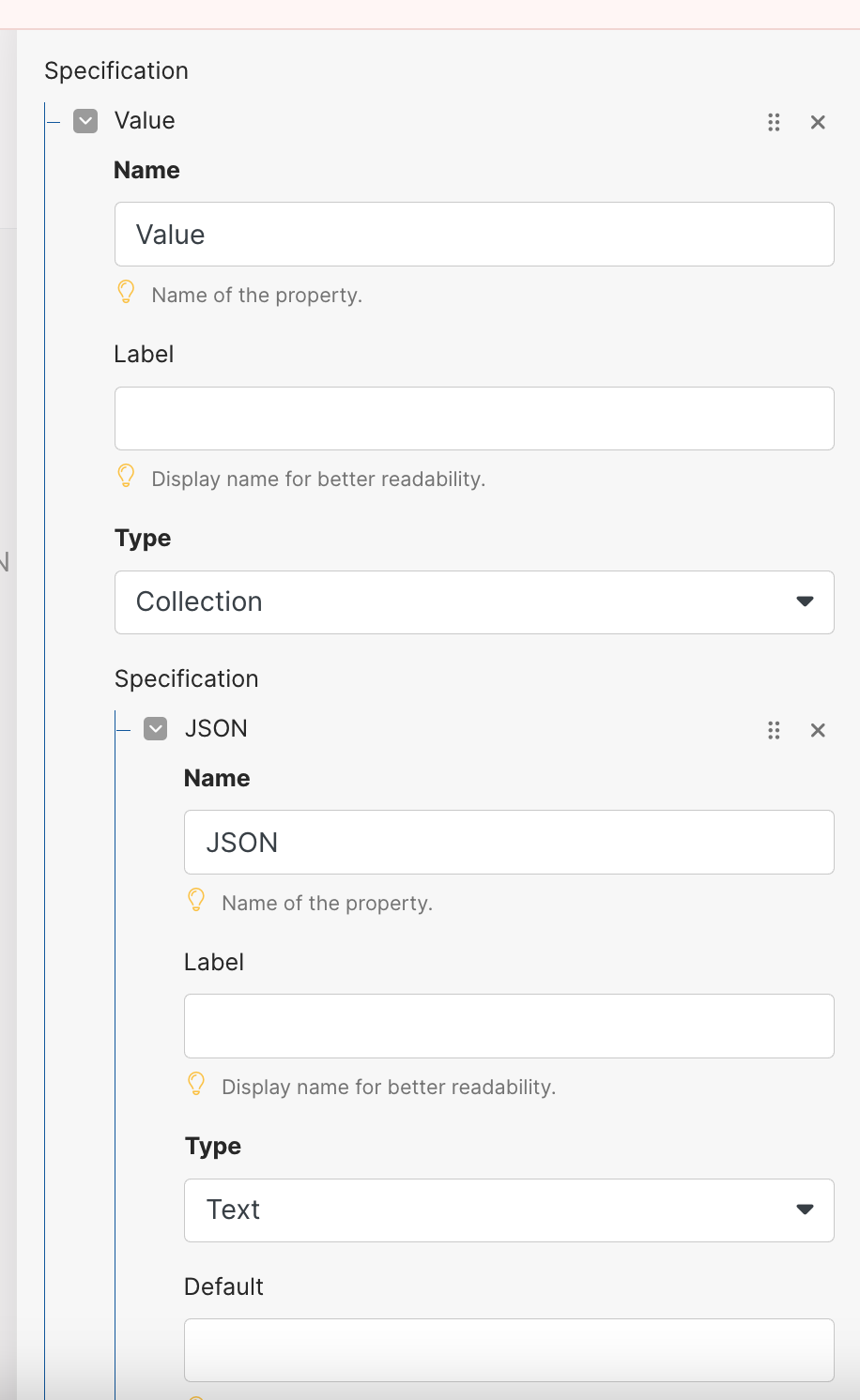
Task: Select the JSON tree item label
Action: (x=216, y=729)
